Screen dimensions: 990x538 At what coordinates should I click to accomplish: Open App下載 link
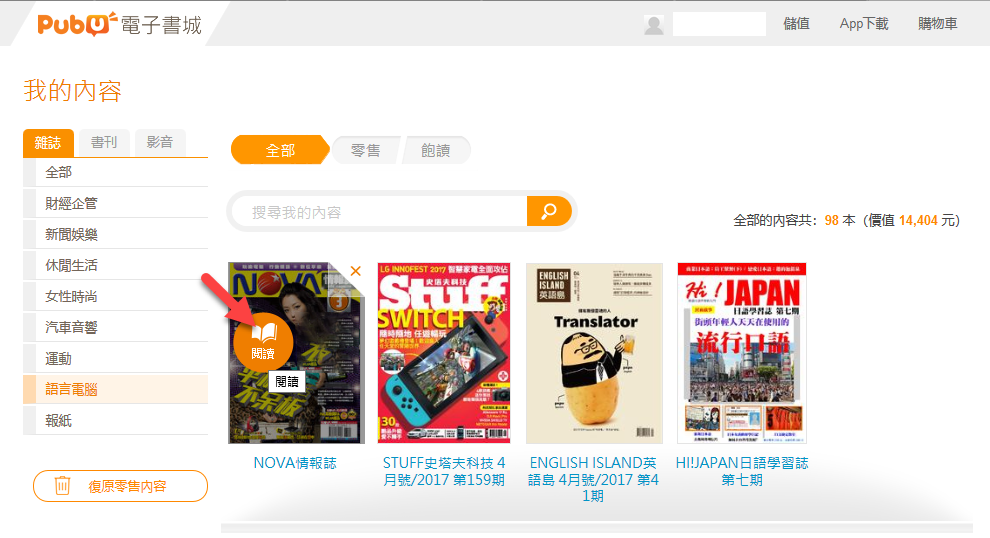pos(864,24)
